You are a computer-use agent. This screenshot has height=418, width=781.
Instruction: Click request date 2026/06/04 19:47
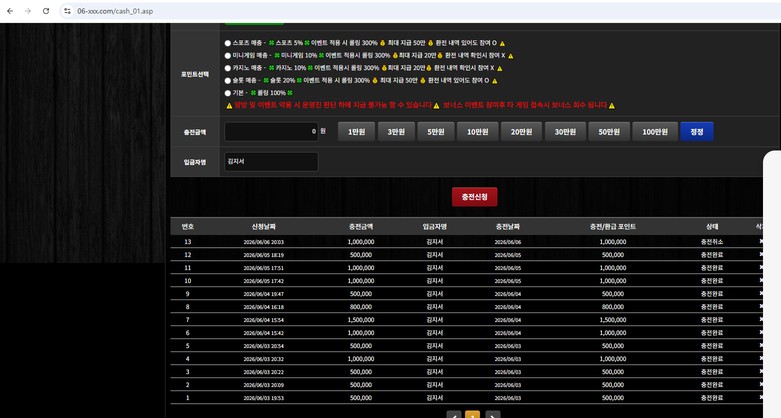pos(263,294)
